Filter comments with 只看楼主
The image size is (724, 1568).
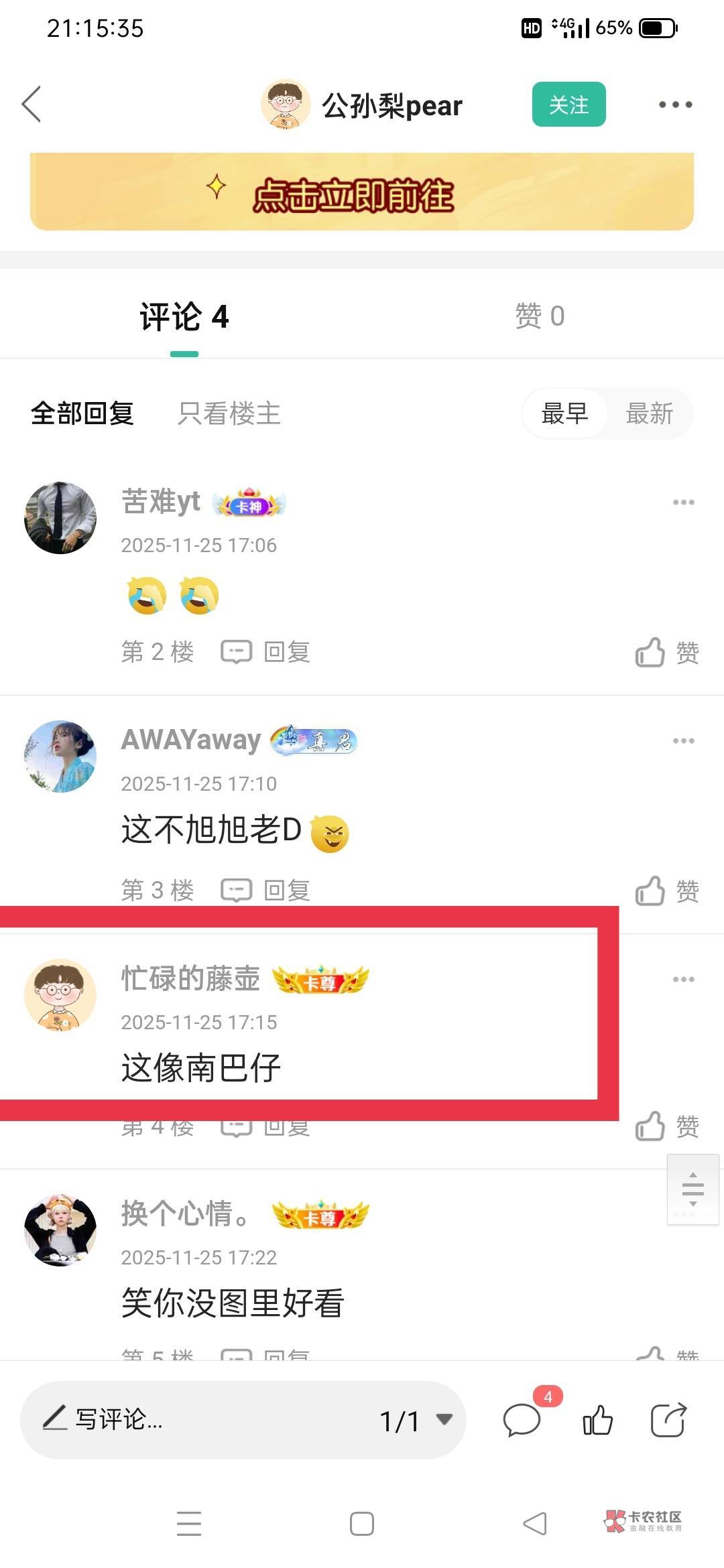click(x=229, y=413)
